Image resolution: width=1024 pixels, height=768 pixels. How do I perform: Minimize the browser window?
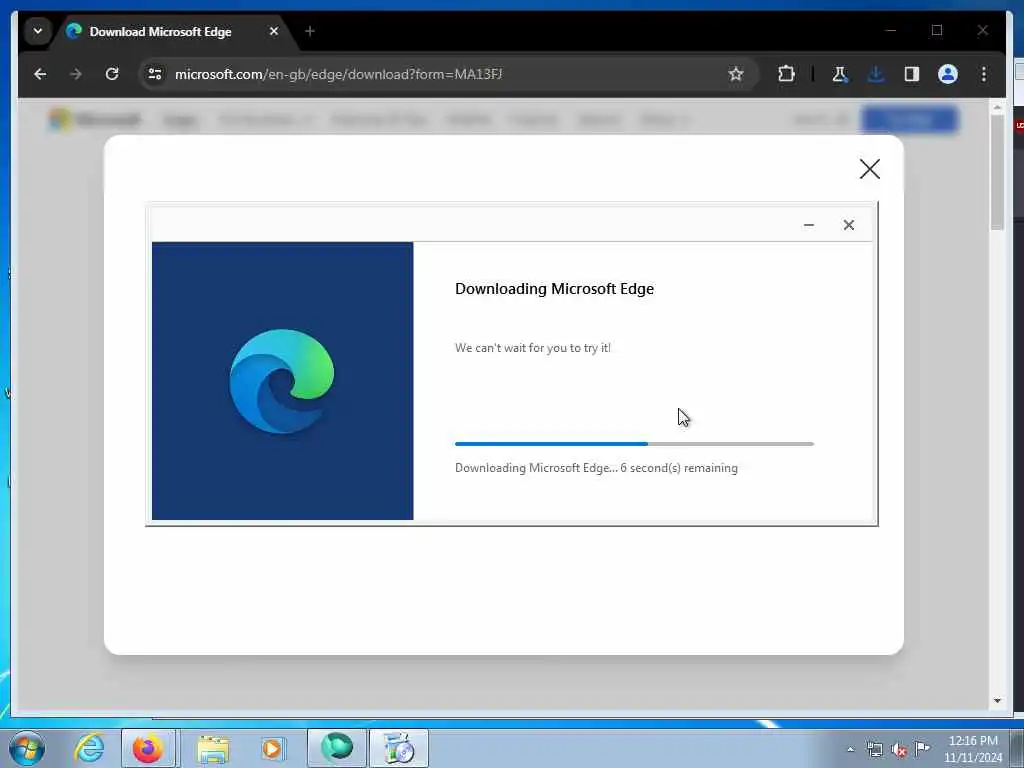click(891, 30)
